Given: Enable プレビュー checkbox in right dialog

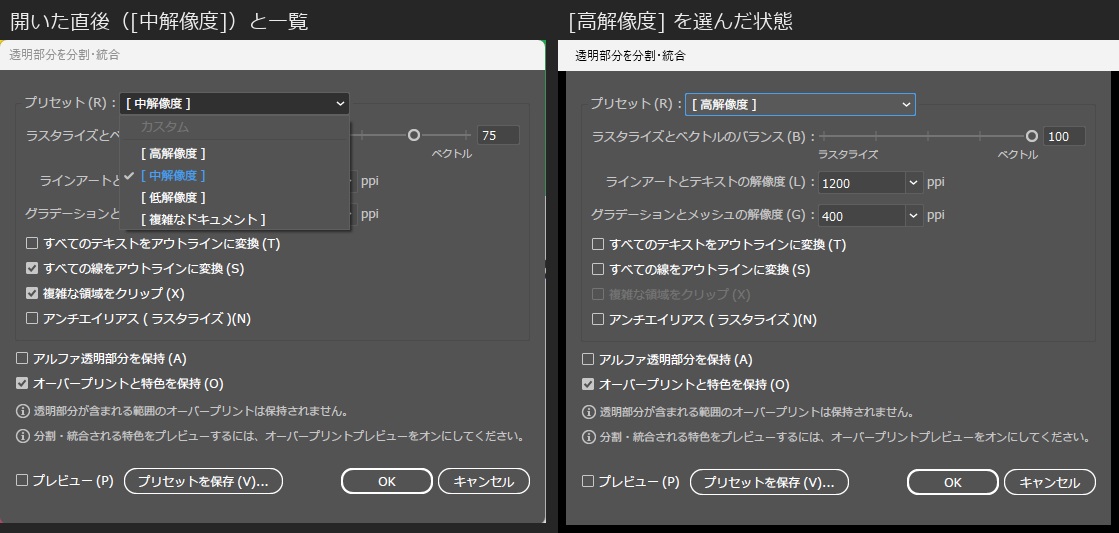Looking at the screenshot, I should click(588, 481).
